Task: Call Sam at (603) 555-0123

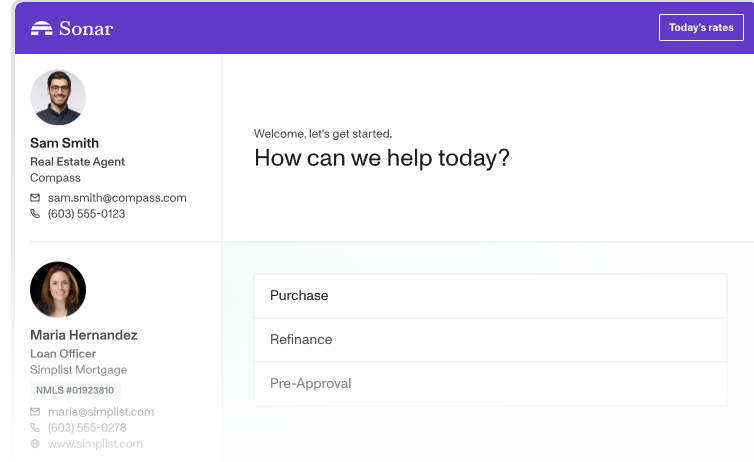Action: [86, 214]
